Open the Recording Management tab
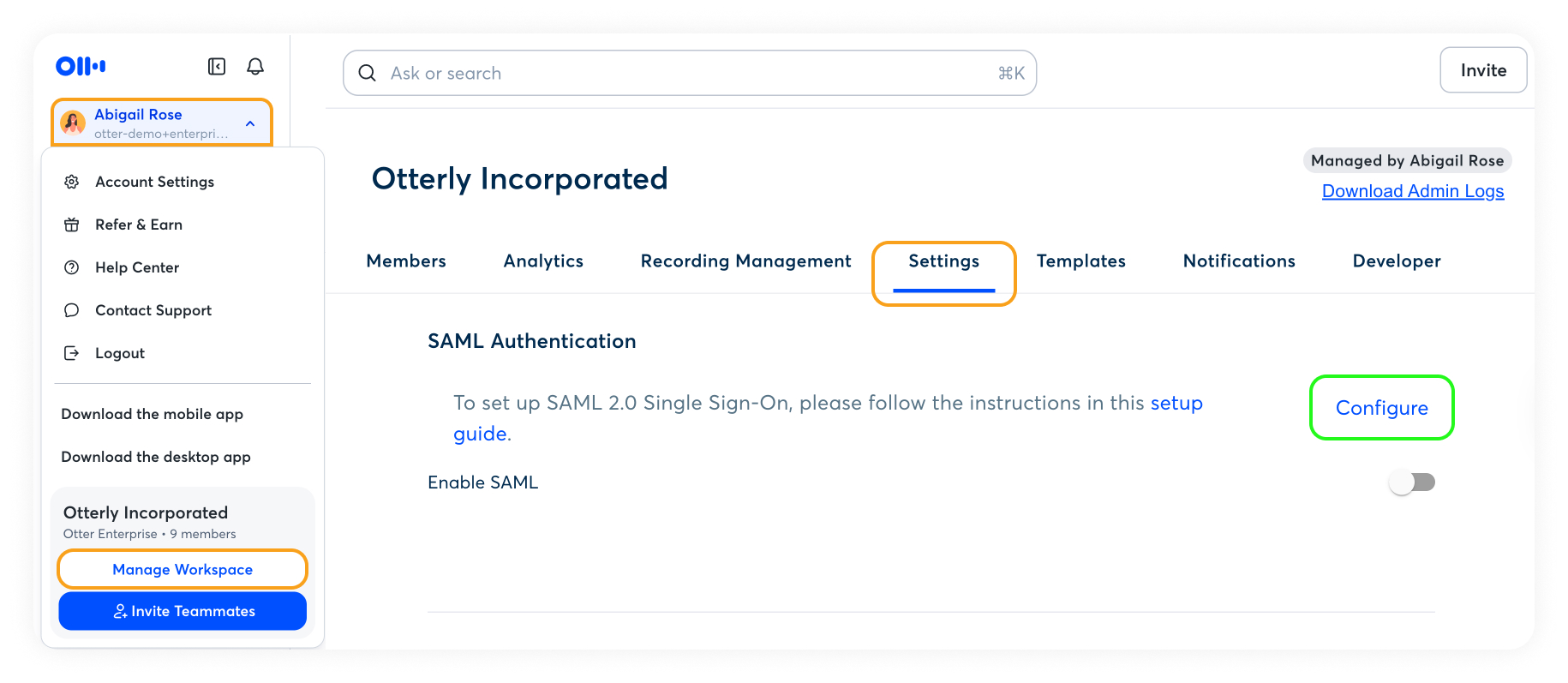 coord(745,261)
